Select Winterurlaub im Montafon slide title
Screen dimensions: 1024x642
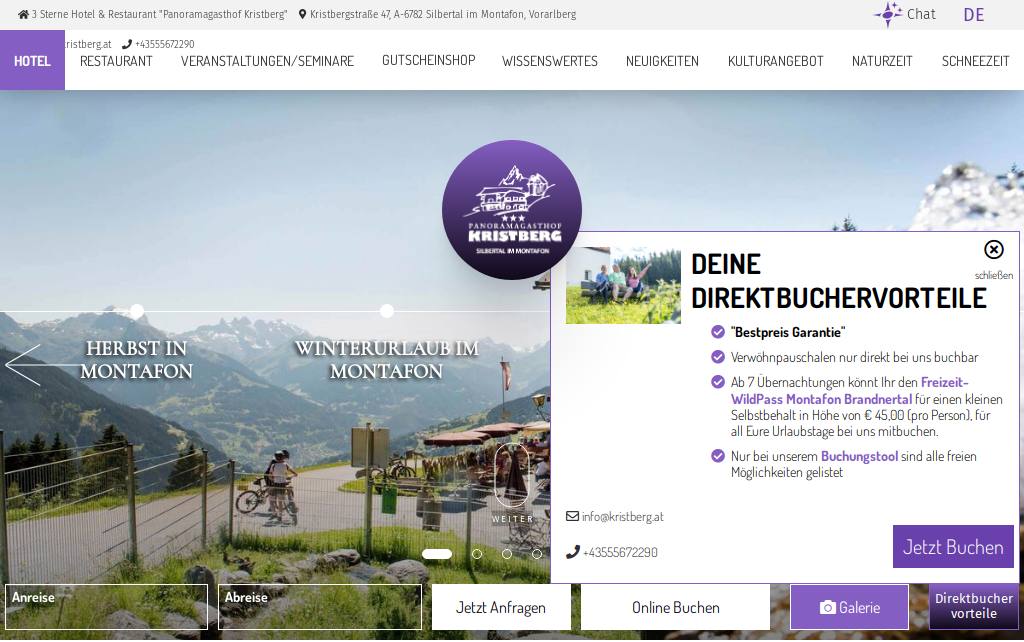coord(387,359)
